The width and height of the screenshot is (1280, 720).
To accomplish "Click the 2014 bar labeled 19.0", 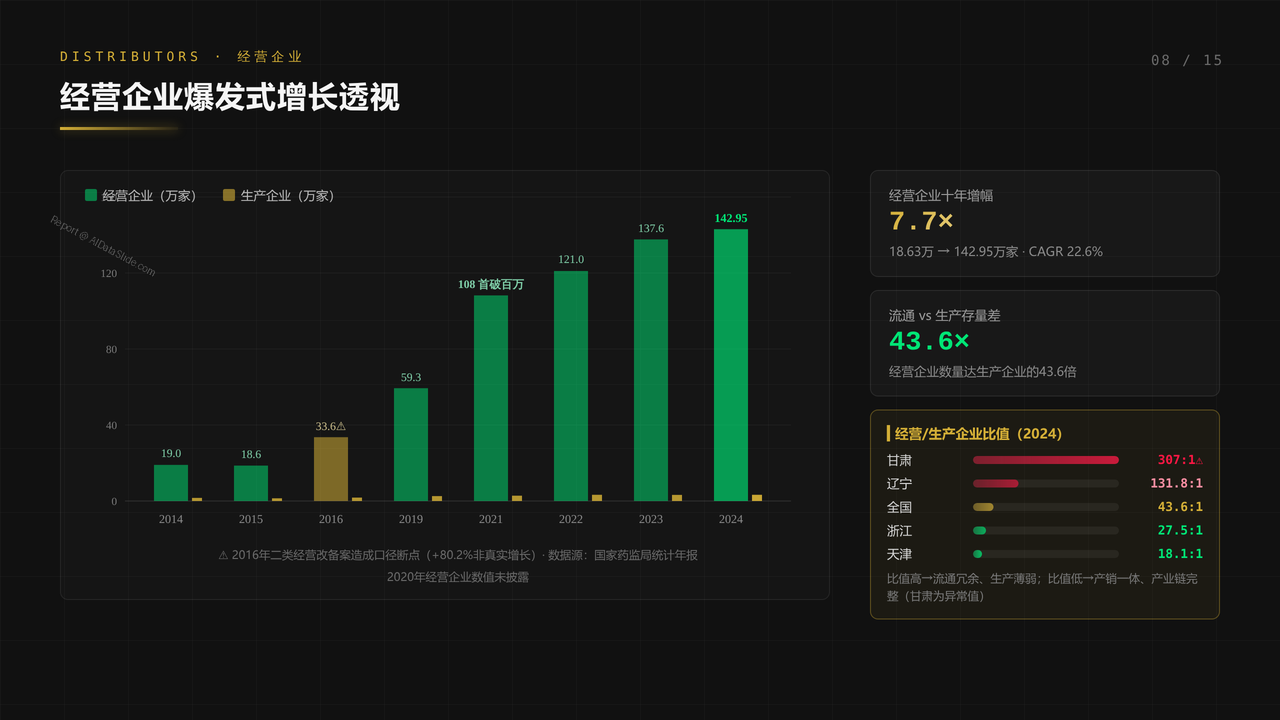I will (171, 483).
